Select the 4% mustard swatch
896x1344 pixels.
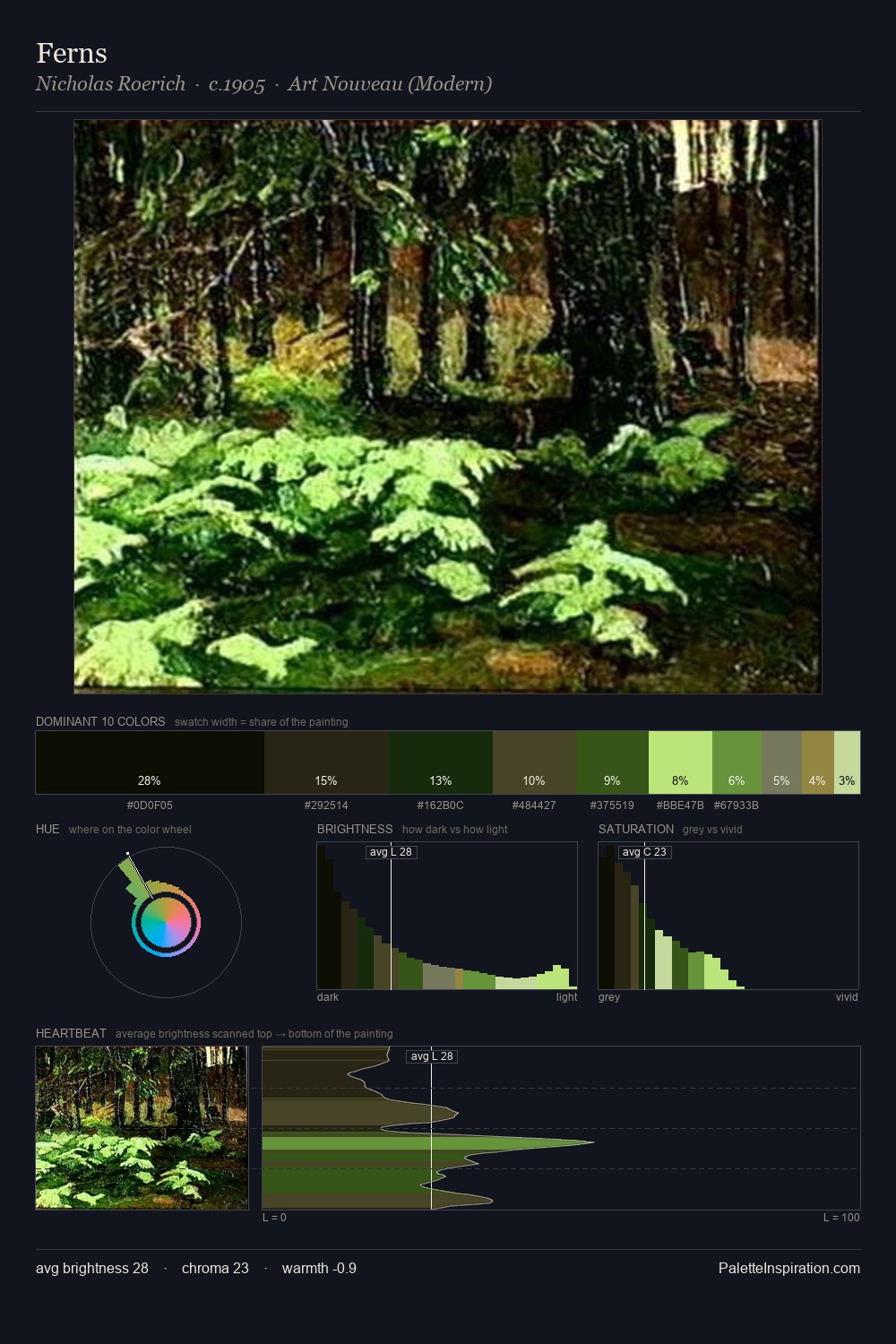pyautogui.click(x=818, y=762)
